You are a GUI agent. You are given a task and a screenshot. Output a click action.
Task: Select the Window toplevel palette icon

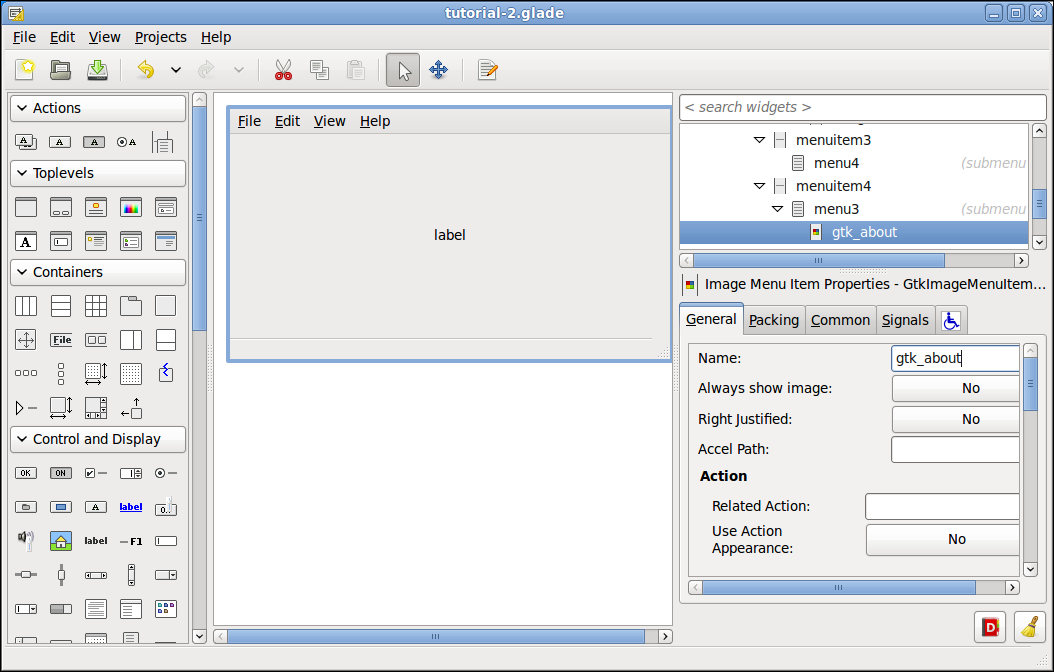pyautogui.click(x=26, y=207)
